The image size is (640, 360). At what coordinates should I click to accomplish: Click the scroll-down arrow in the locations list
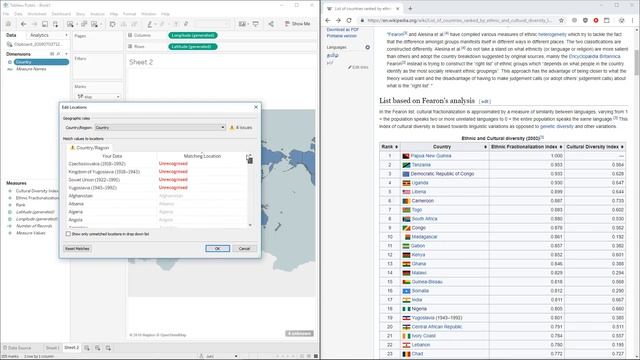(x=250, y=225)
